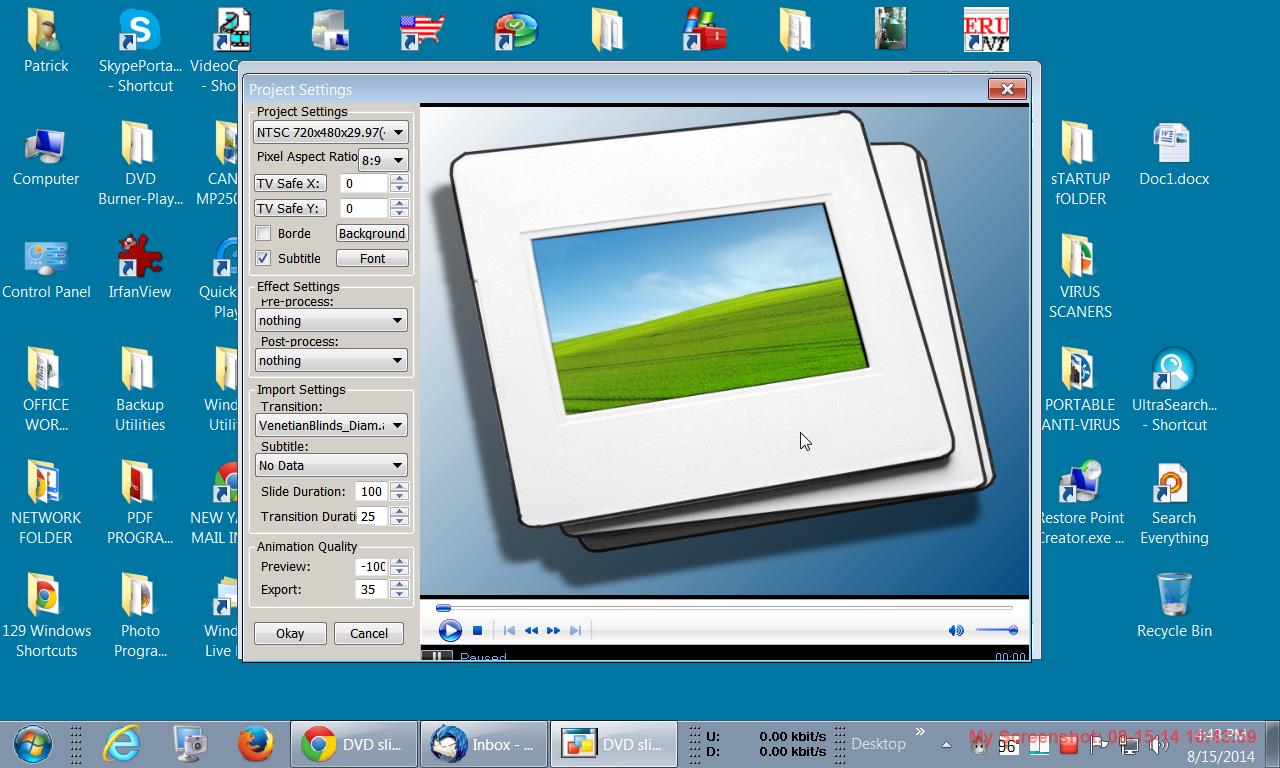Viewport: 1280px width, 768px height.
Task: Click the Play button in preview player
Action: point(450,630)
